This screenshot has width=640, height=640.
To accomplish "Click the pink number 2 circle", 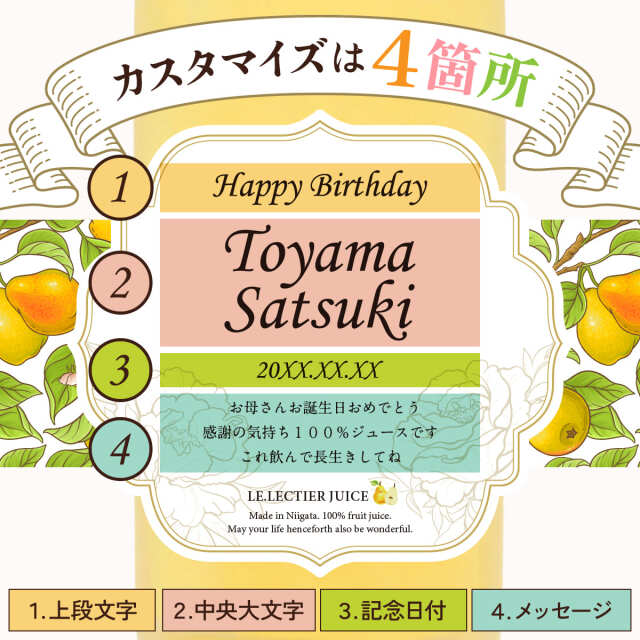I will click(x=120, y=283).
